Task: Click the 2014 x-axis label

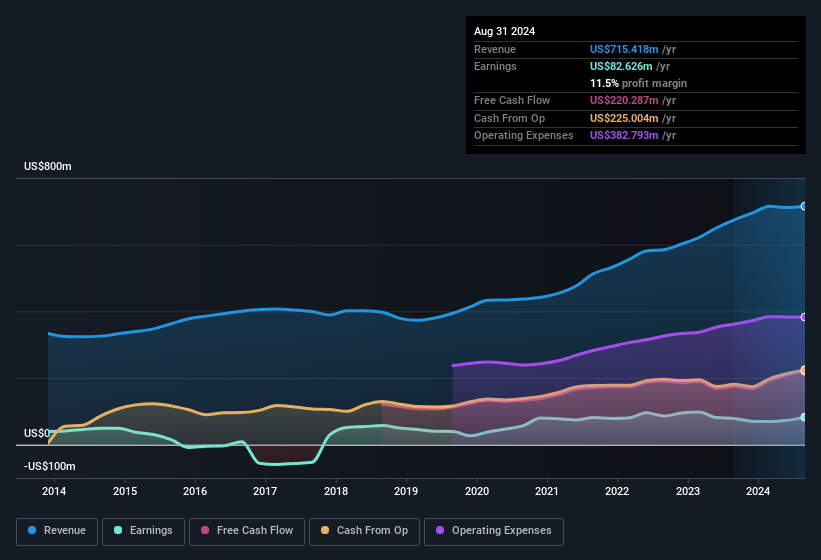Action: [x=54, y=491]
